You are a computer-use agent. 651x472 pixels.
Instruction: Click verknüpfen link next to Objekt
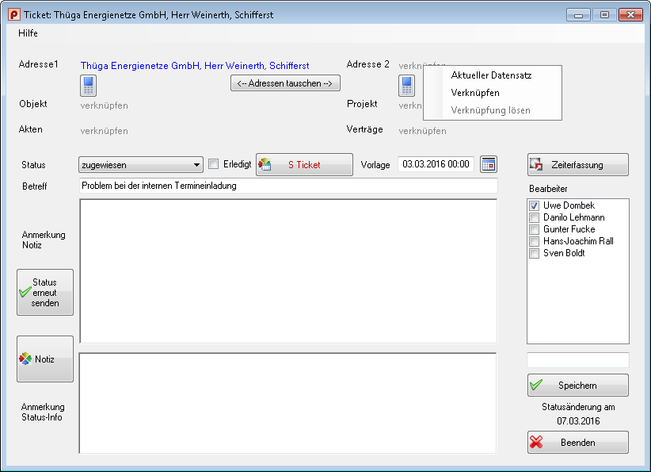coord(104,105)
